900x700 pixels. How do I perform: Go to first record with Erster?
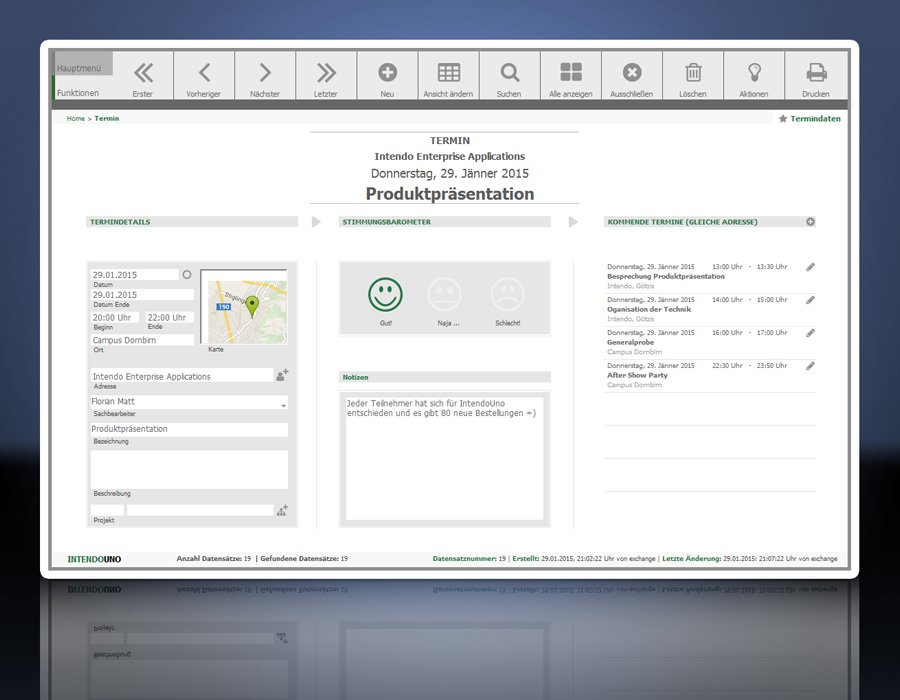point(143,76)
